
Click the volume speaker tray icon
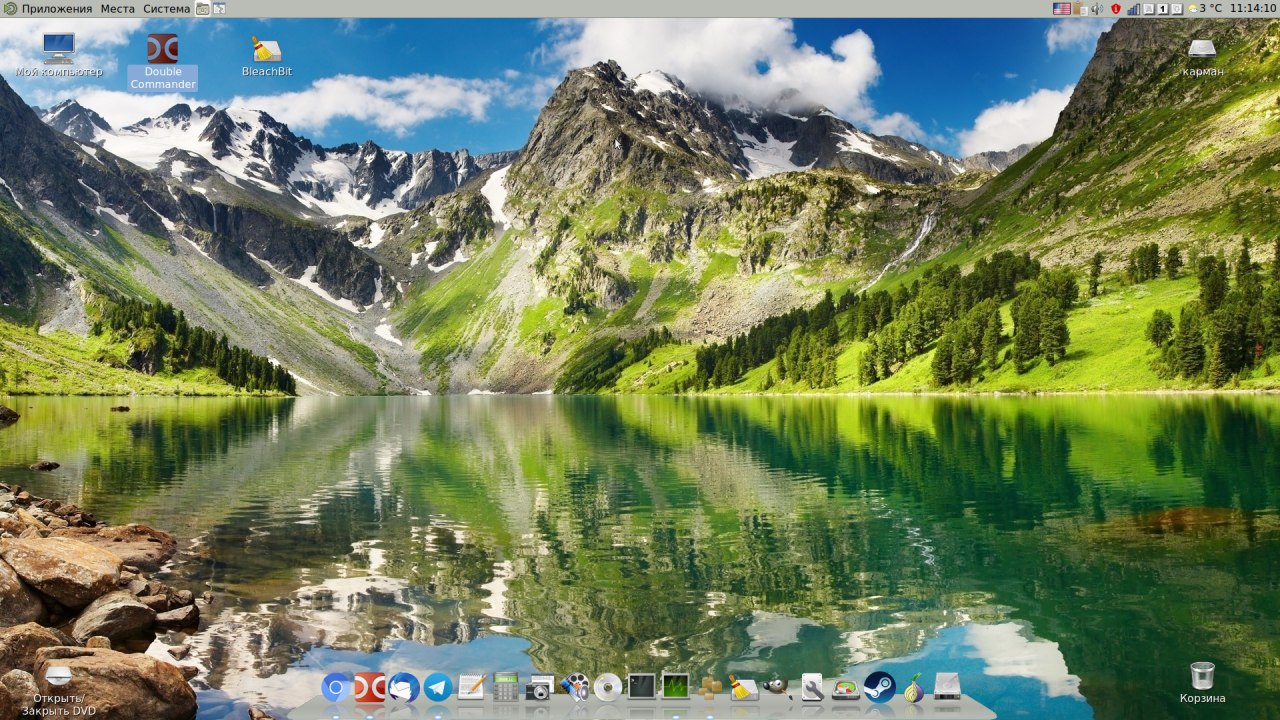click(x=1097, y=8)
